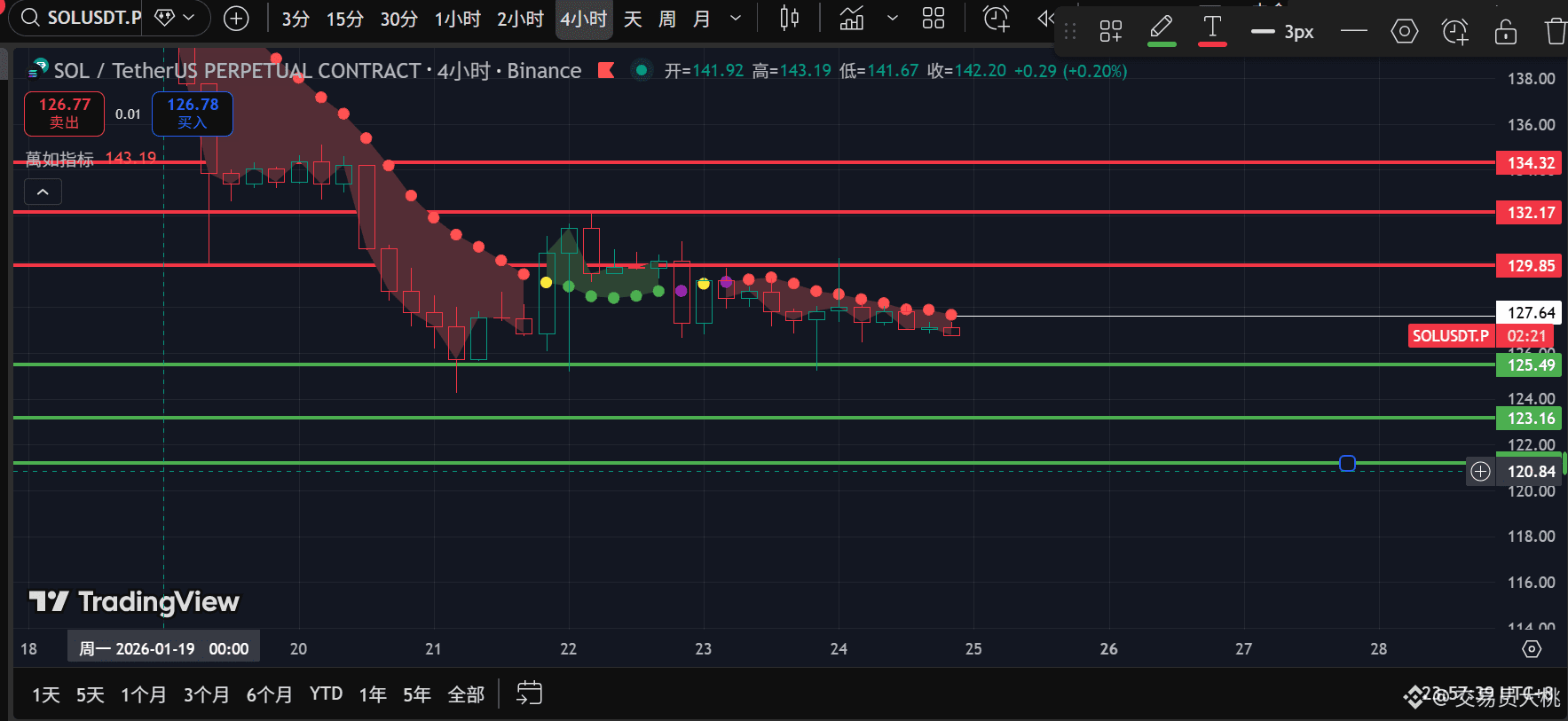
Task: Create an alert with the clock-plus icon
Action: coord(997,18)
